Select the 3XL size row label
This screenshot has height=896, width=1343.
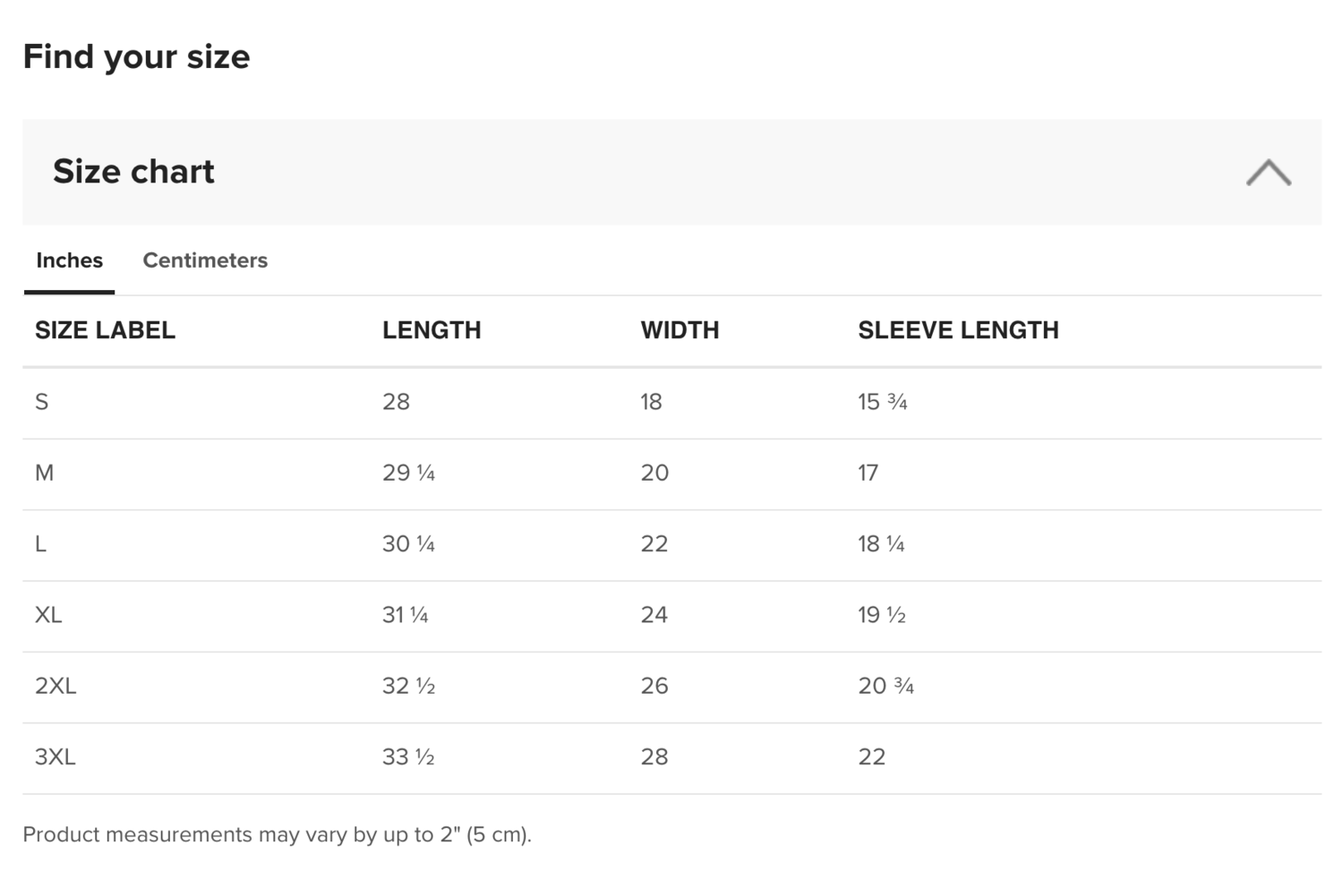56,757
